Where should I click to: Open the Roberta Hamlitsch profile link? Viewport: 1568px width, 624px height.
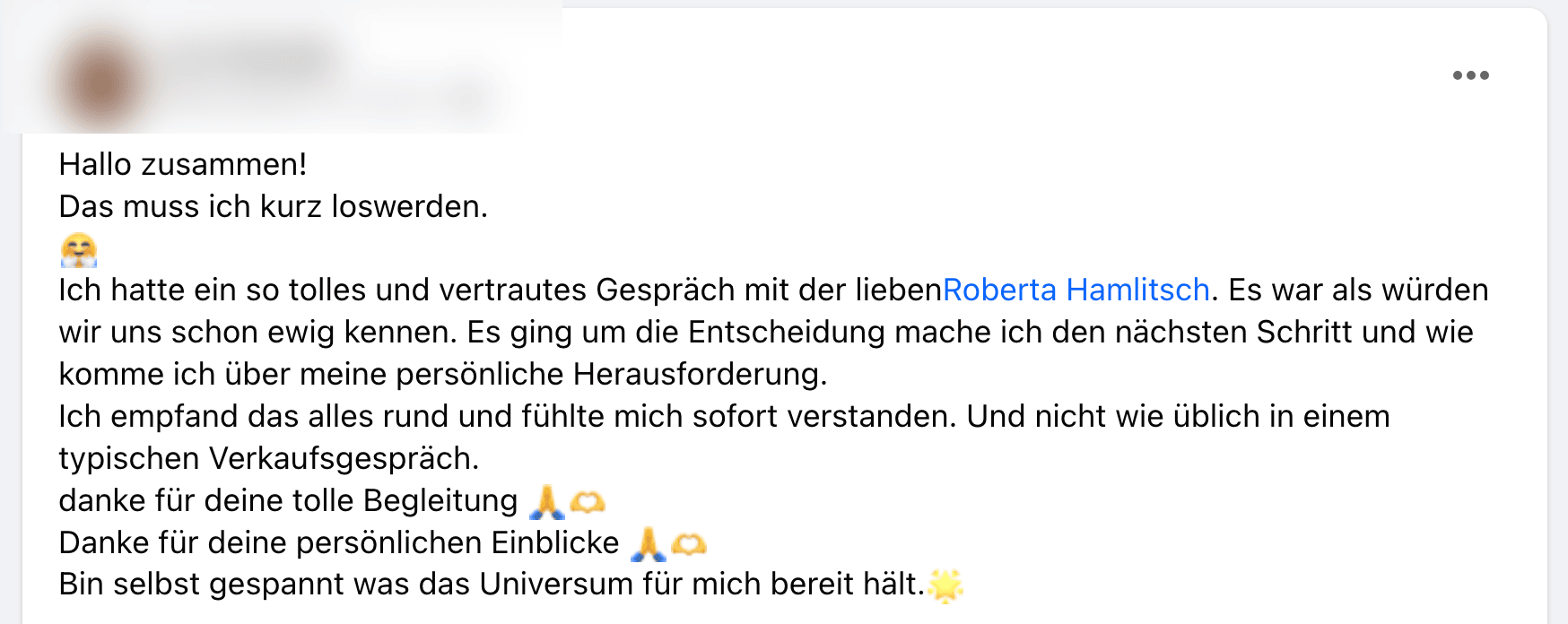coord(1076,290)
